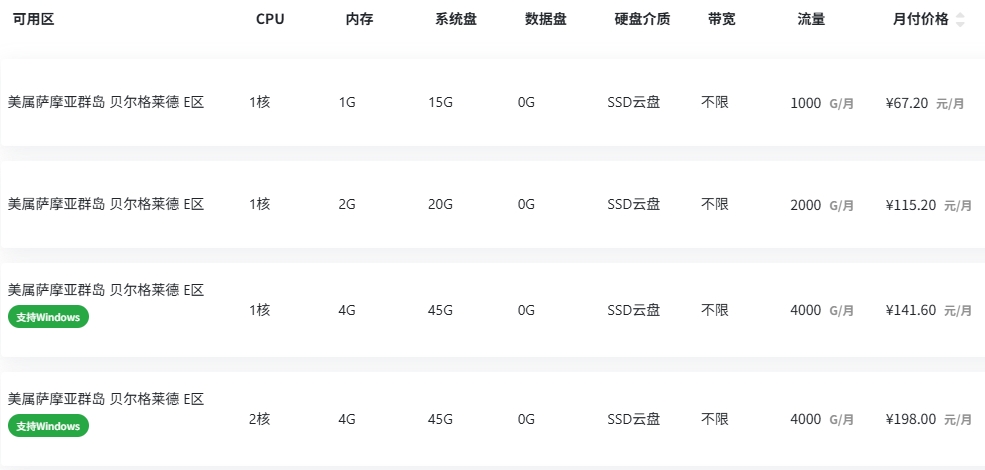Sort by 月付价格 column arrows
This screenshot has height=470, width=985.
tap(959, 19)
